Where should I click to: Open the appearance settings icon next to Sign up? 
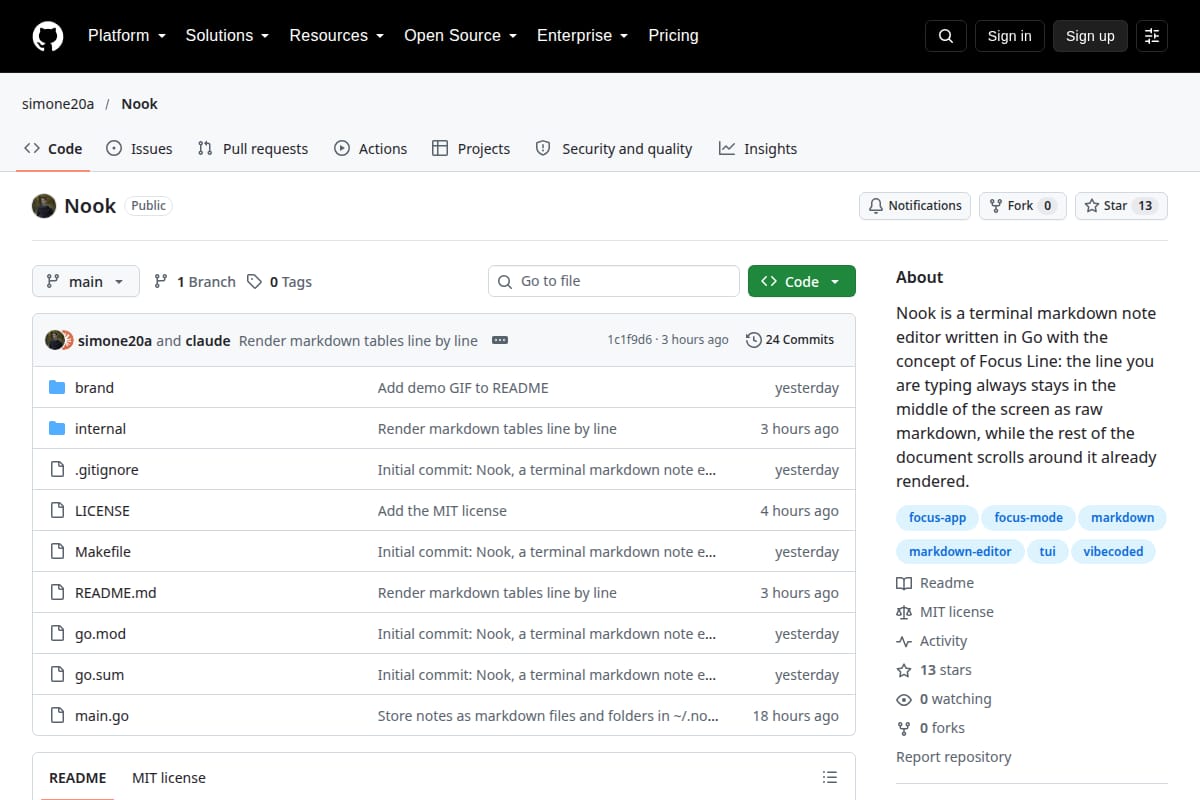1152,36
